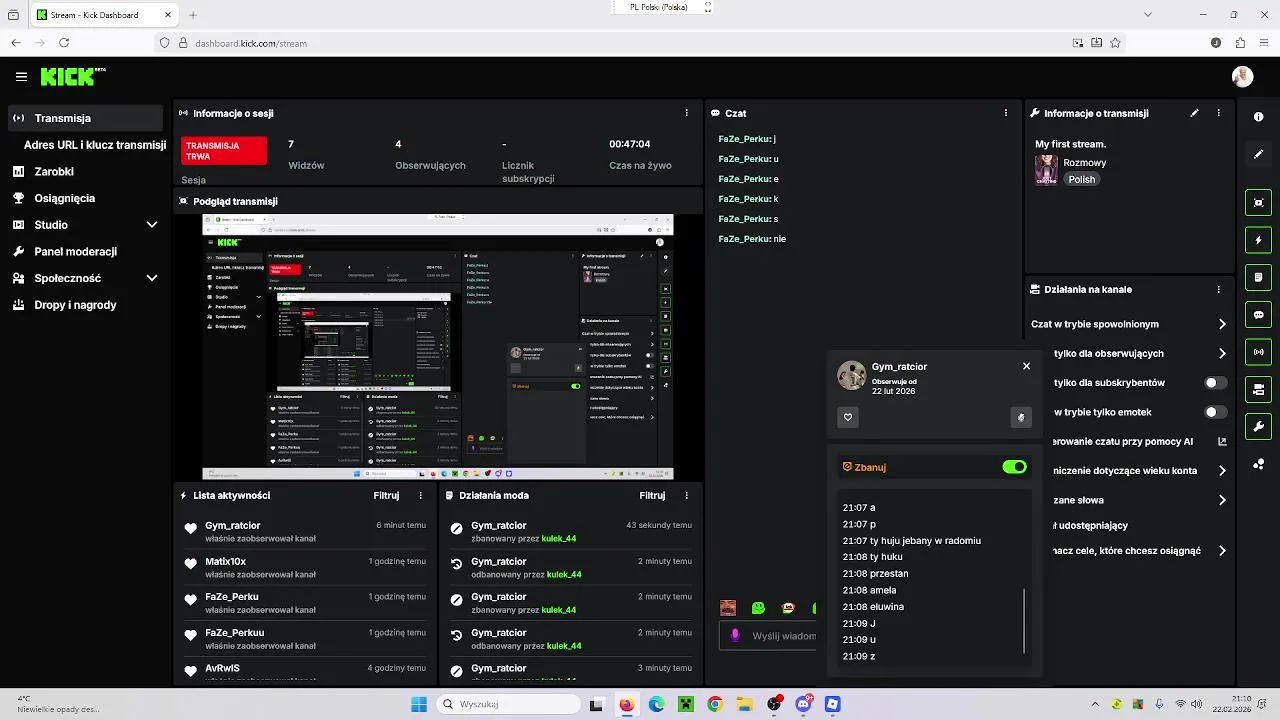The height and width of the screenshot is (720, 1280).
Task: Open the Filtruj filter in Lista aktywności
Action: pos(386,495)
